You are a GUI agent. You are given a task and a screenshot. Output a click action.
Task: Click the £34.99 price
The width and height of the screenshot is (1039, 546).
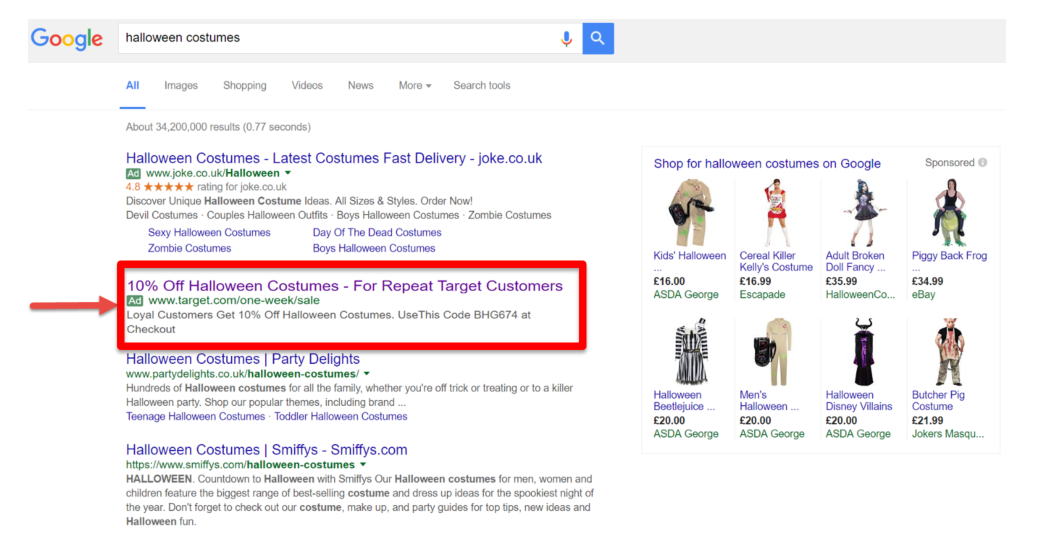point(927,282)
